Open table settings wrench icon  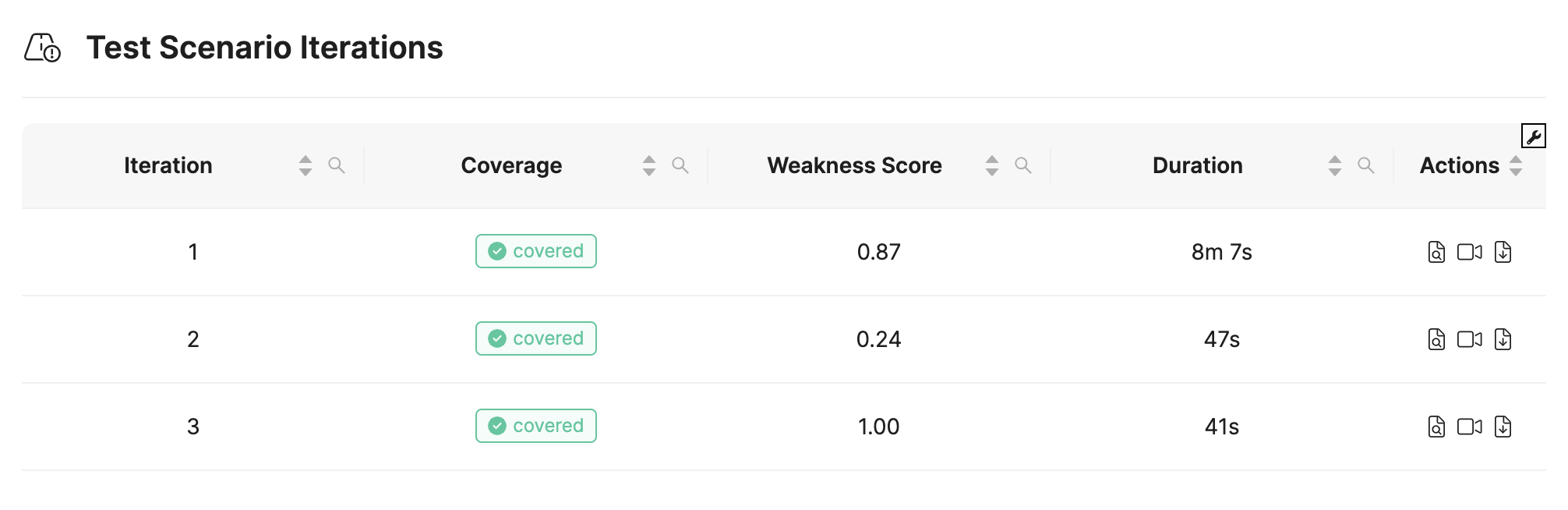tap(1534, 136)
